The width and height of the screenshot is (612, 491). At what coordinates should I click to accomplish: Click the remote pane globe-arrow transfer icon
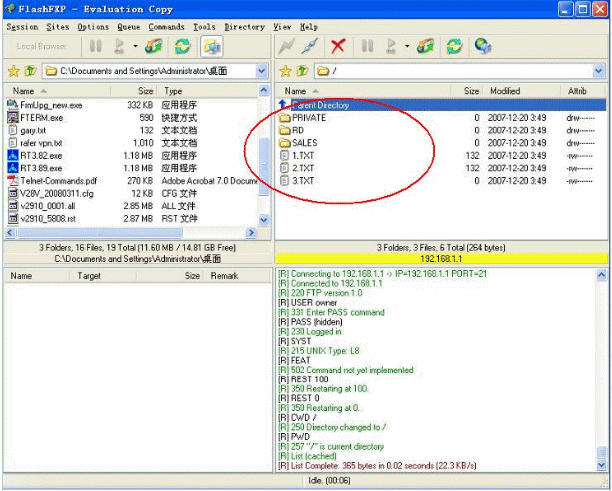click(x=425, y=46)
